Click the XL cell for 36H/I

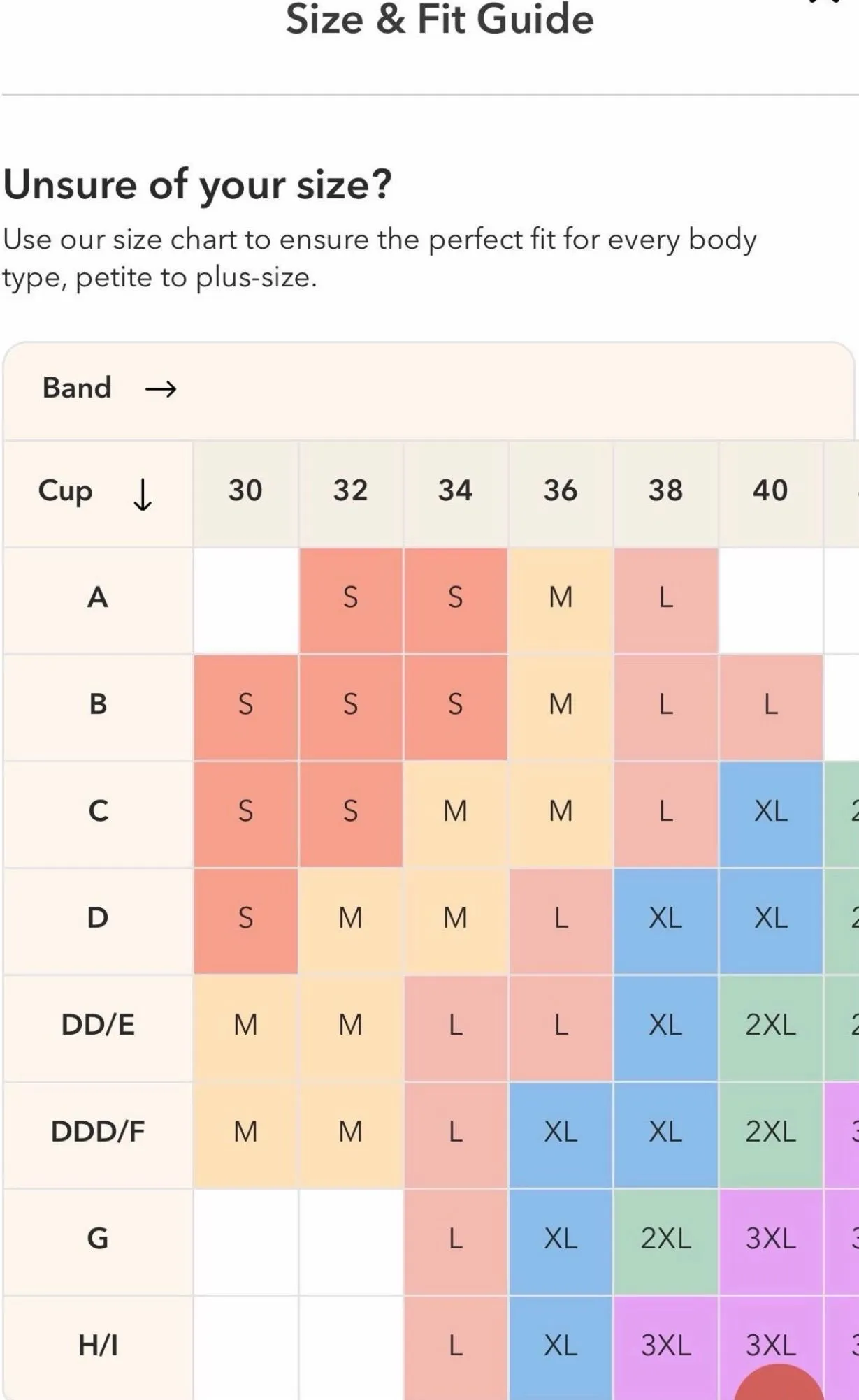561,1346
